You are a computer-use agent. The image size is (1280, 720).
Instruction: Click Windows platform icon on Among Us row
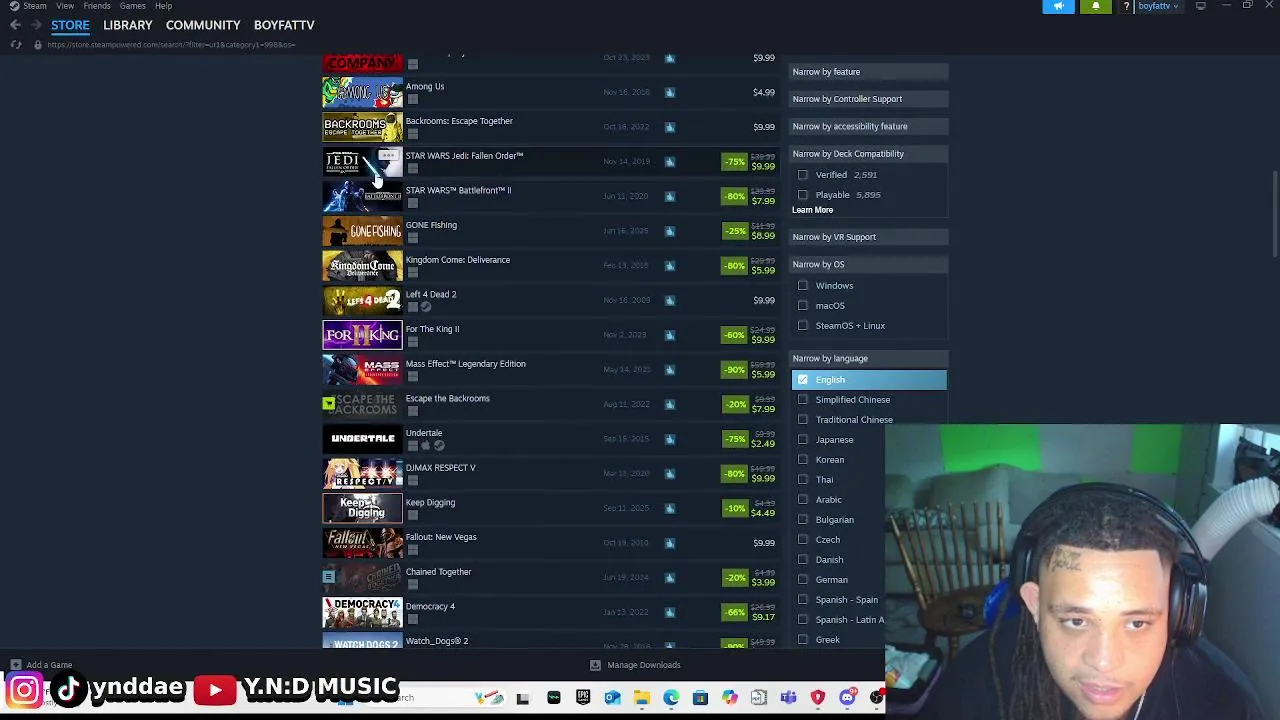pyautogui.click(x=412, y=99)
